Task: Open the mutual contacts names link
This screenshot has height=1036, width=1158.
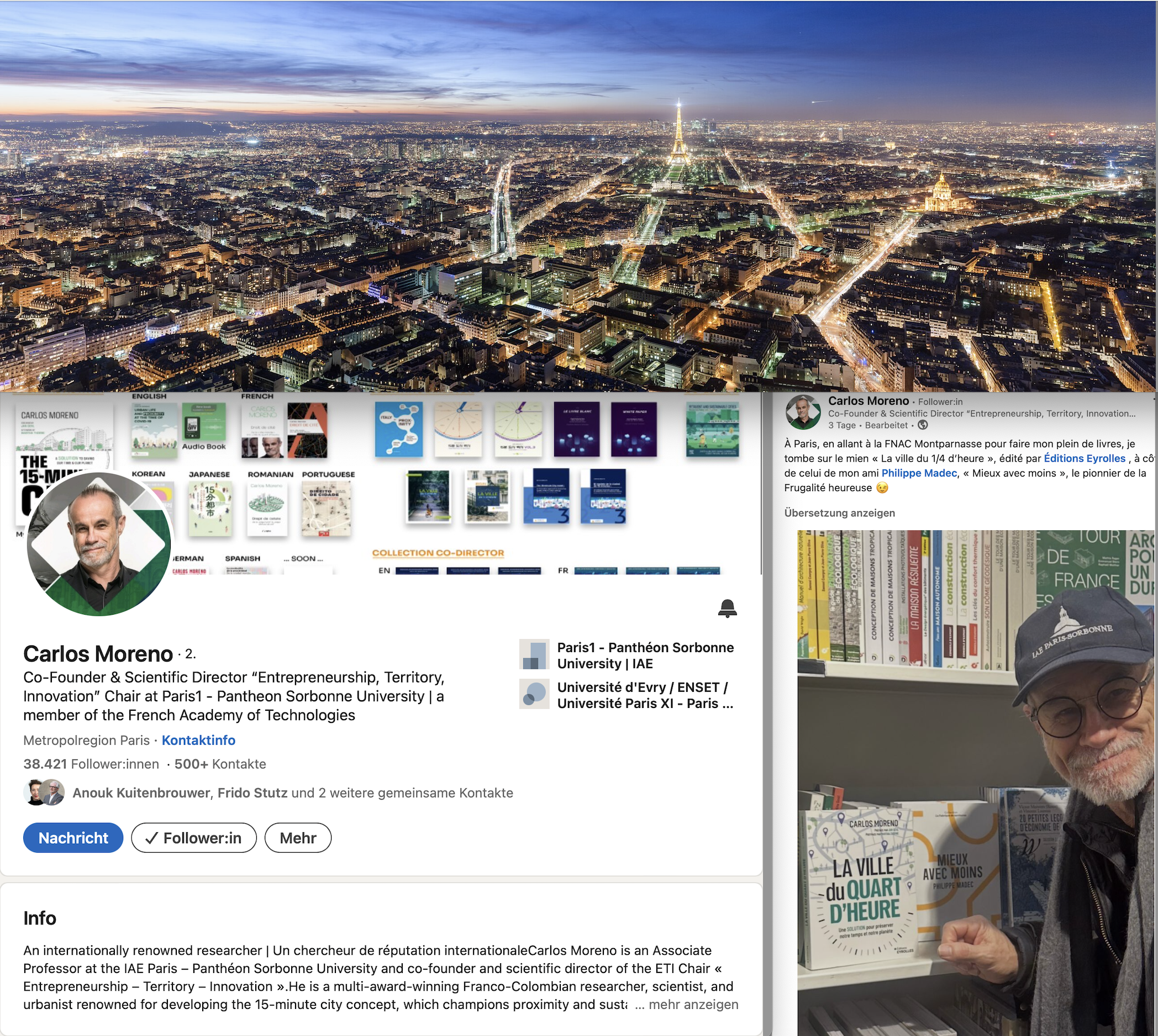Action: tap(293, 793)
